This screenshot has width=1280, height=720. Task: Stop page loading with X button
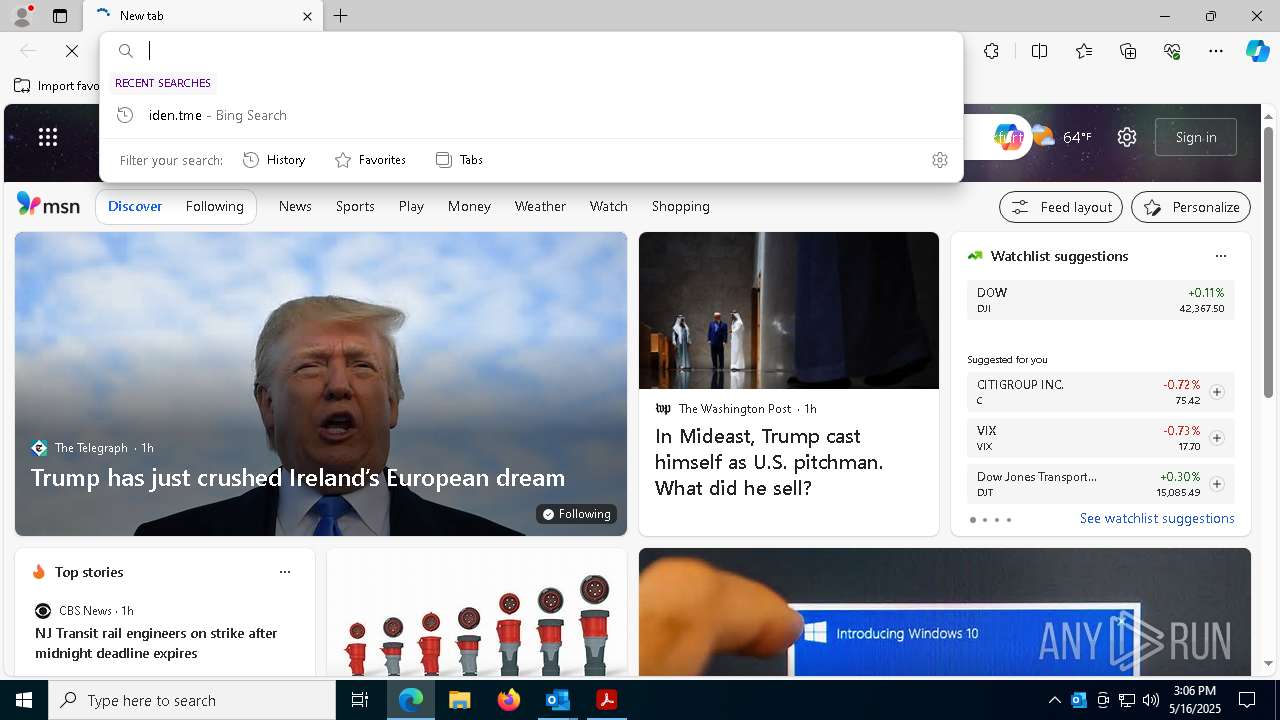pos(72,51)
